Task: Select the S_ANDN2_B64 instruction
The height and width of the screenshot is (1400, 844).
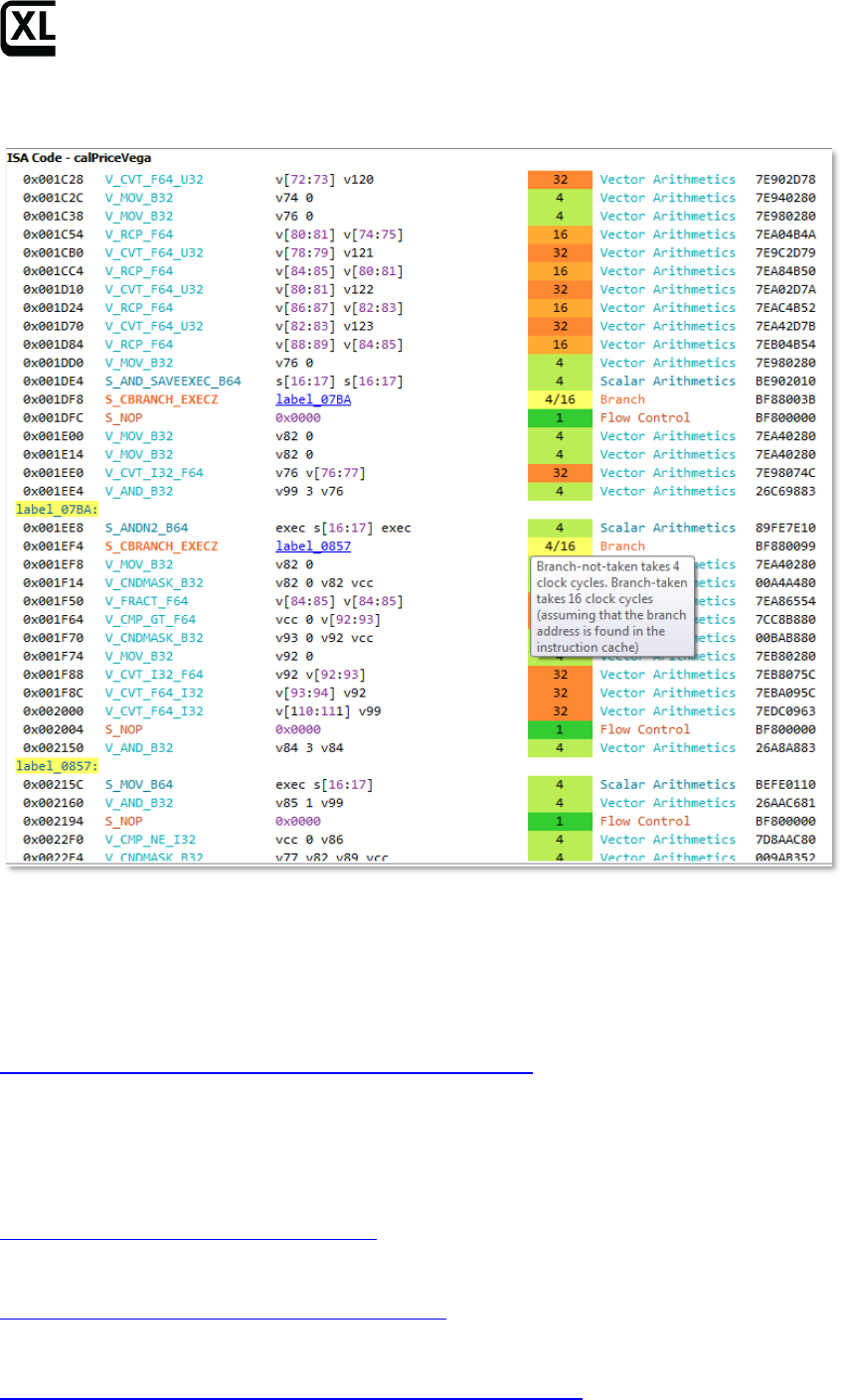Action: (145, 528)
